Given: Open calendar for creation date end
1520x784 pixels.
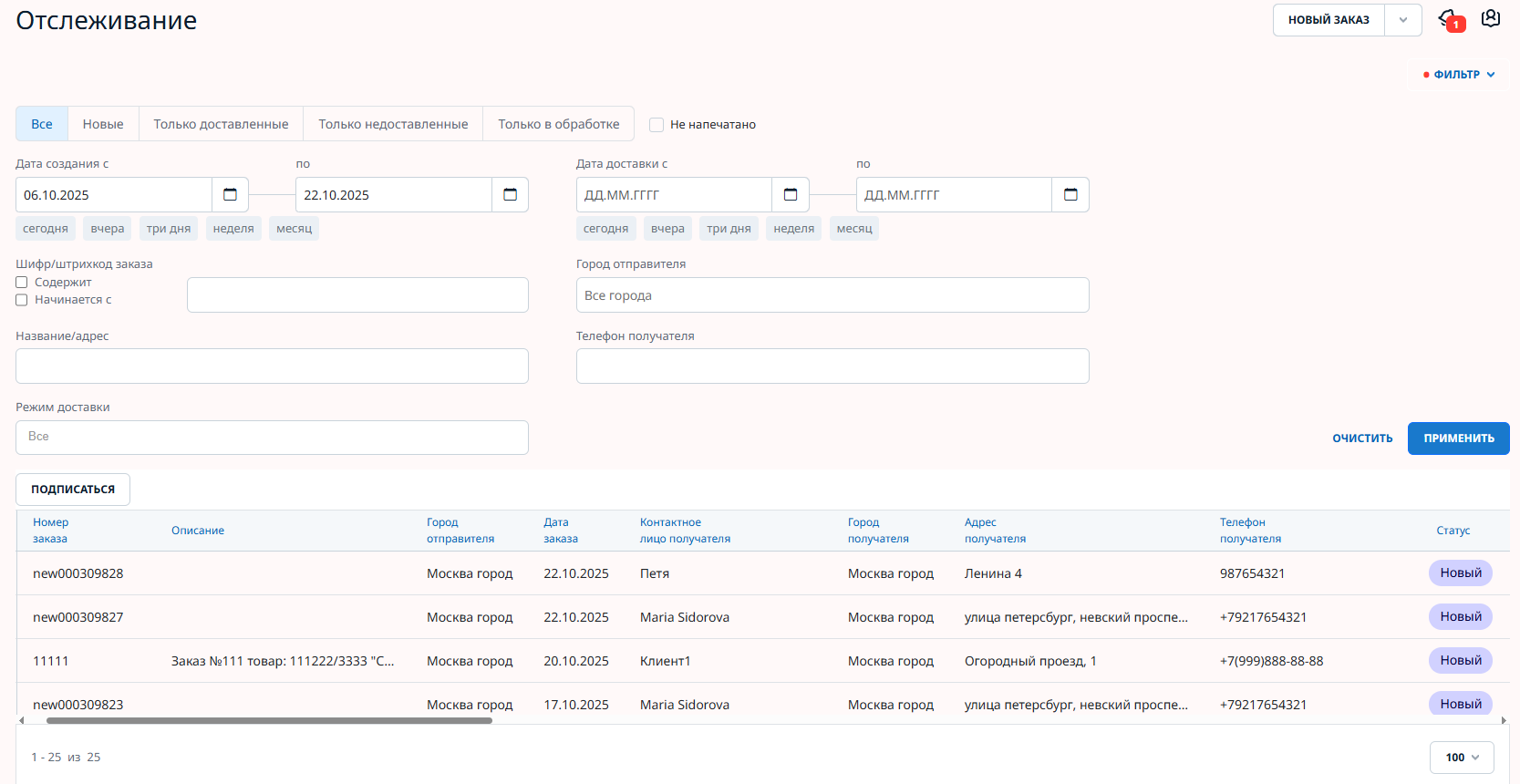Looking at the screenshot, I should click(x=510, y=195).
